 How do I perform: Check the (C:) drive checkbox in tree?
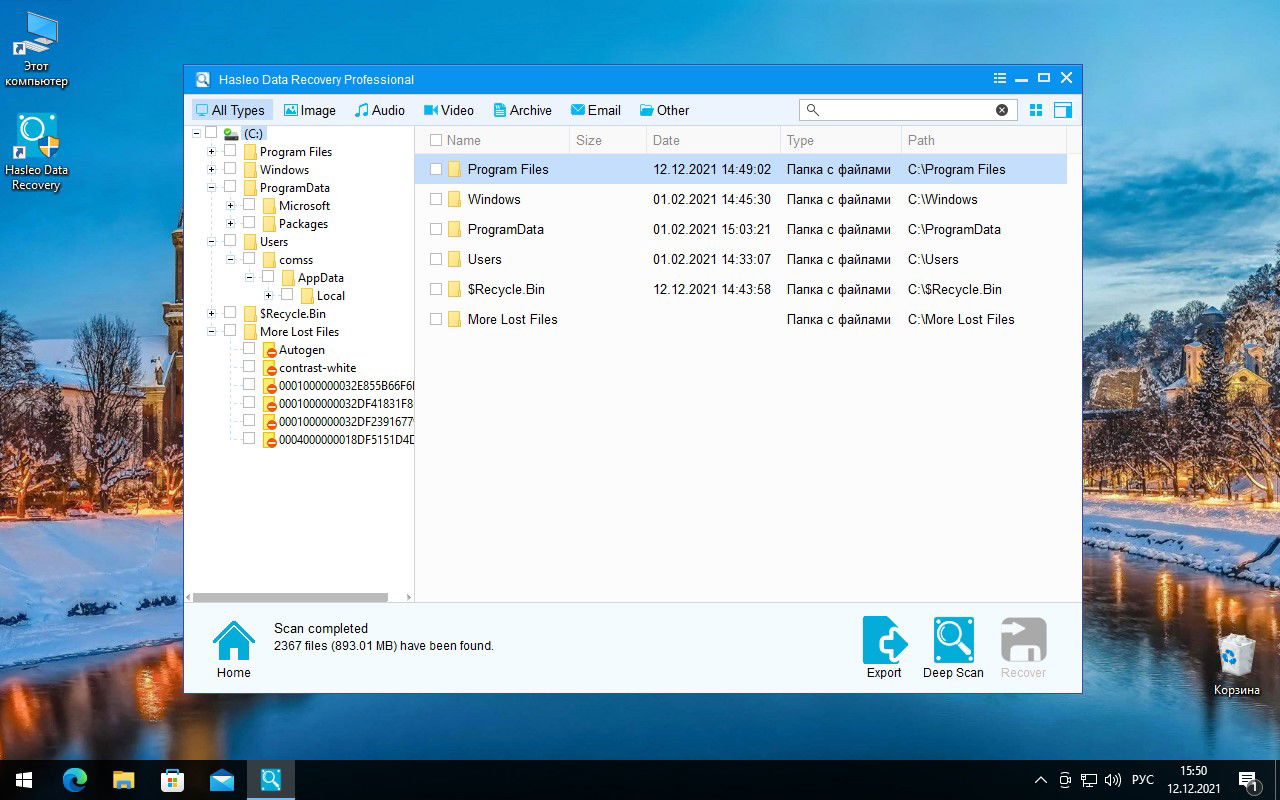pos(211,132)
